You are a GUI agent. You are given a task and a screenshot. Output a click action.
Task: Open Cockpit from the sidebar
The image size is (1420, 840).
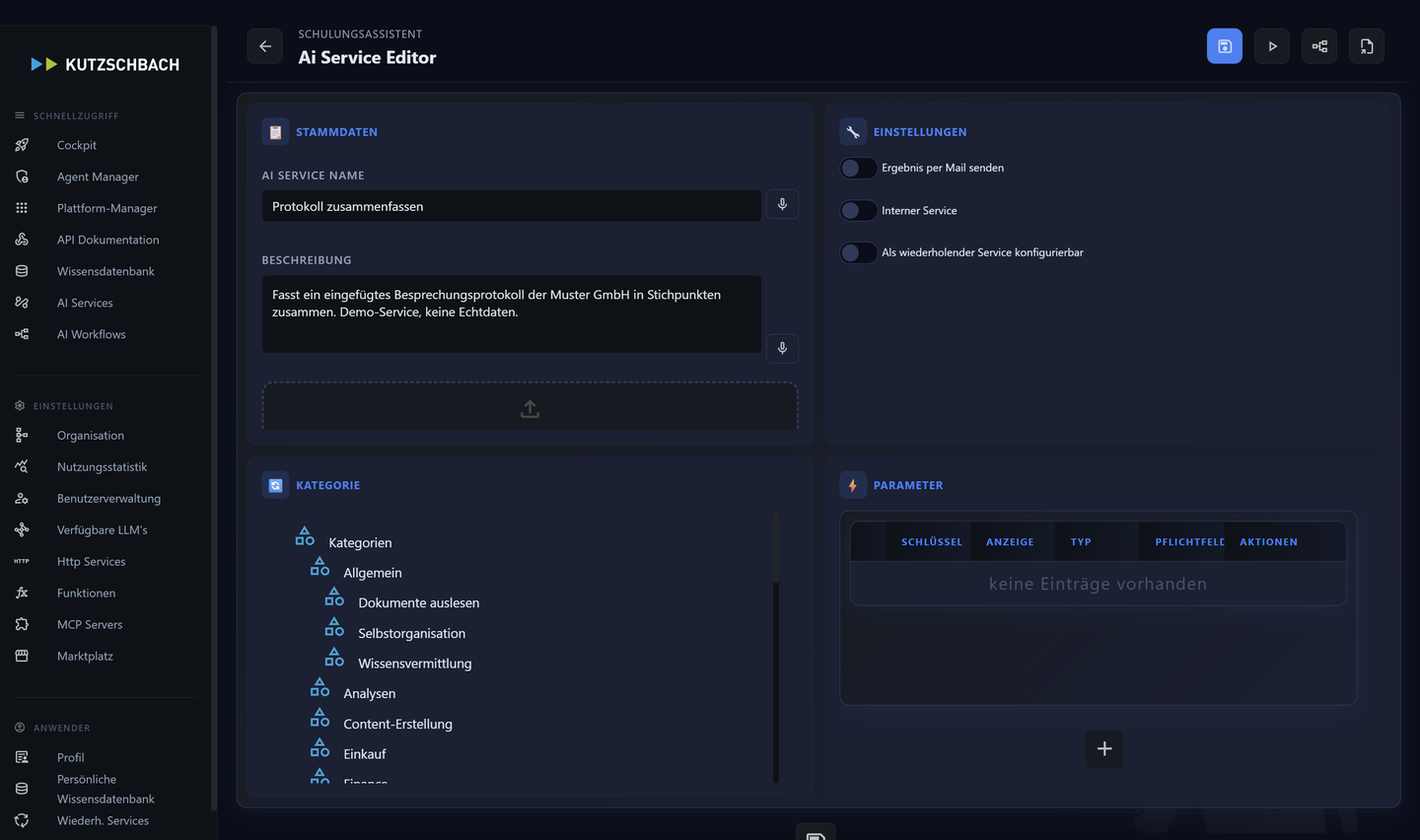pyautogui.click(x=77, y=145)
